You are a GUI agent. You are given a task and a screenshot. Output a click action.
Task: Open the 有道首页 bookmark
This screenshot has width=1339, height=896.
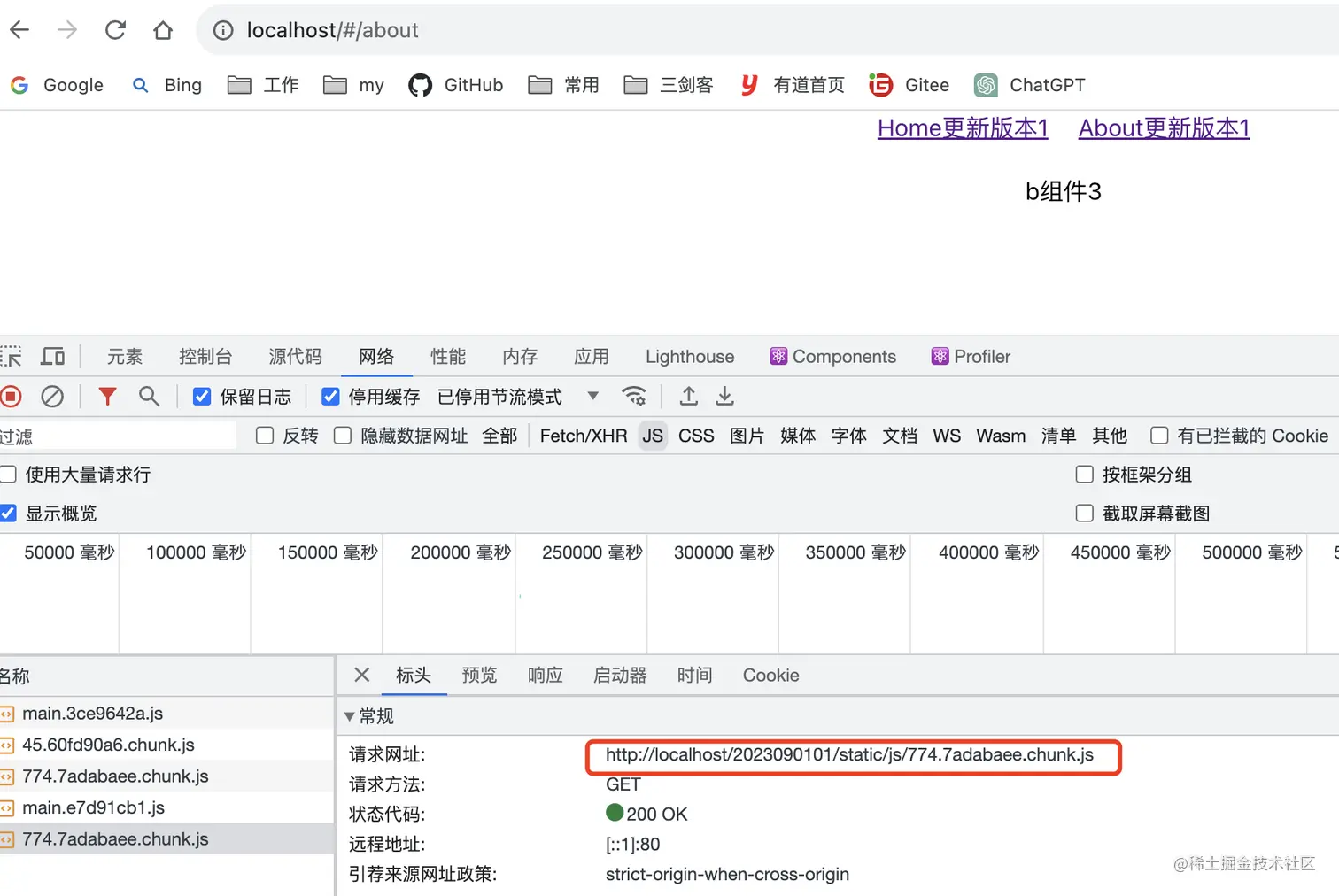pos(793,85)
